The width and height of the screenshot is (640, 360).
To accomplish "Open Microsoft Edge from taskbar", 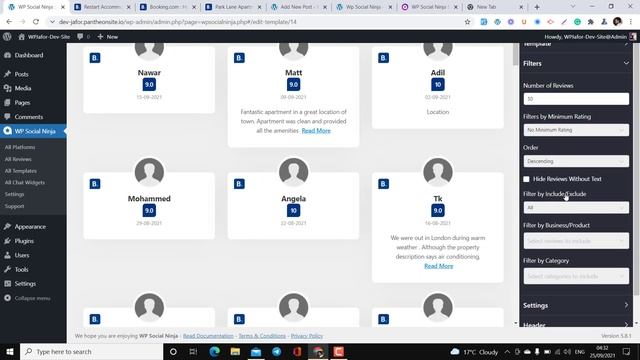I will pyautogui.click(x=215, y=351).
